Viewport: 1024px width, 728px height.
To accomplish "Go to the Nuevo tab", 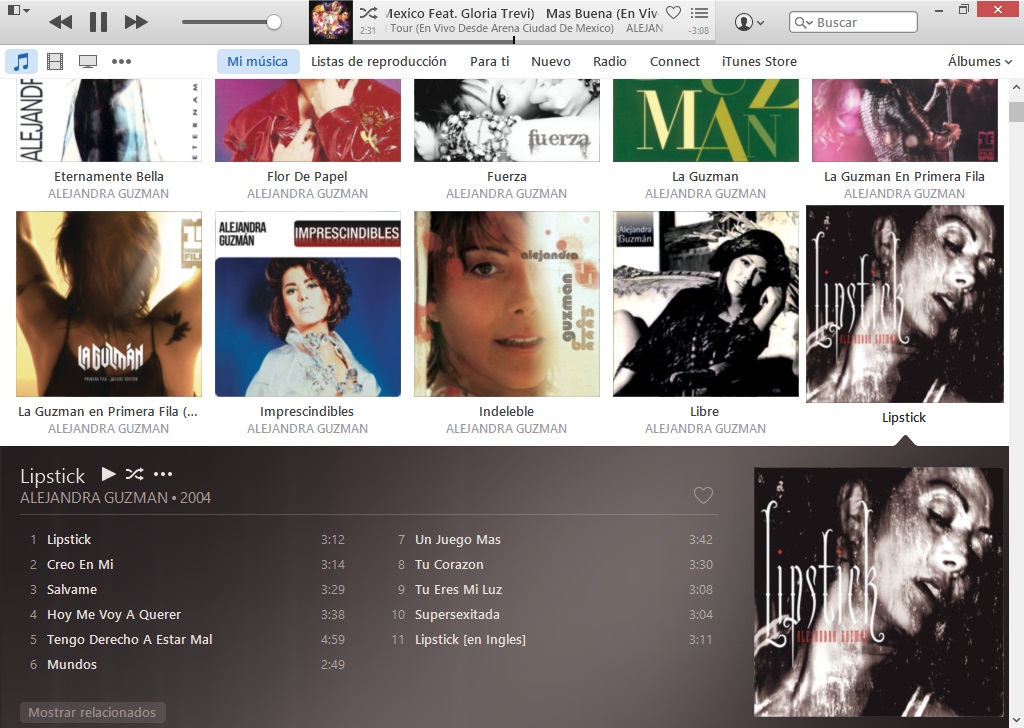I will click(x=551, y=61).
